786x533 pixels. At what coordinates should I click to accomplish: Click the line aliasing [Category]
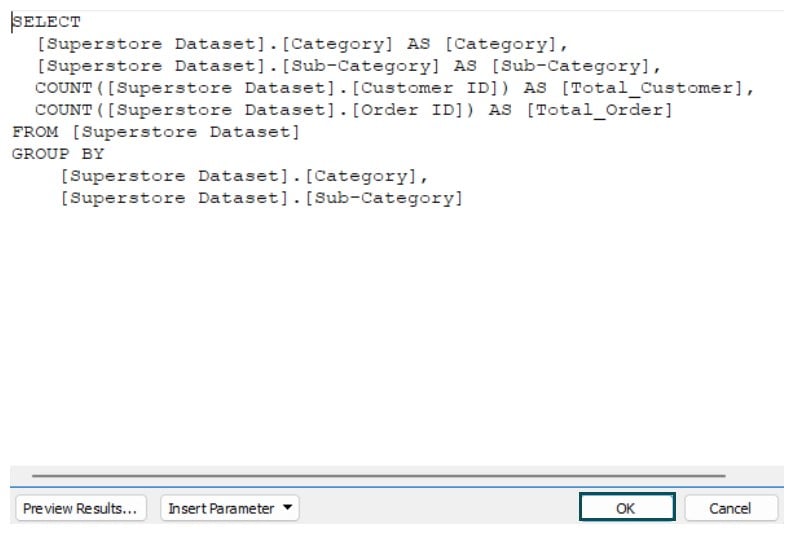tap(302, 44)
